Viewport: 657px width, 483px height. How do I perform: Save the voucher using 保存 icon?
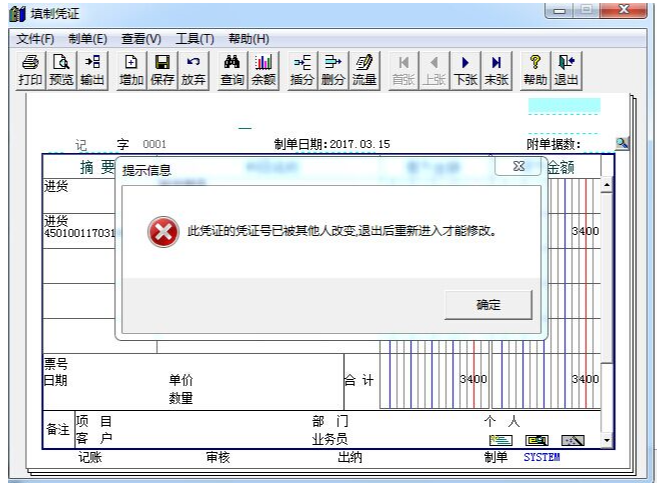click(x=162, y=70)
